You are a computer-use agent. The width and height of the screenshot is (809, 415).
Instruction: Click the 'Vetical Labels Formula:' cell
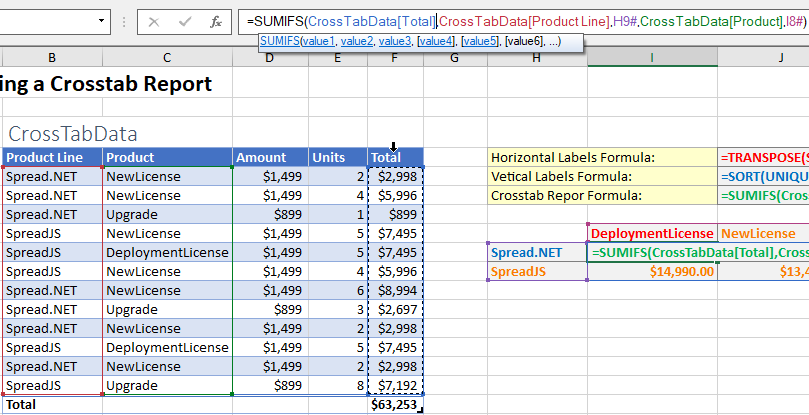click(602, 177)
